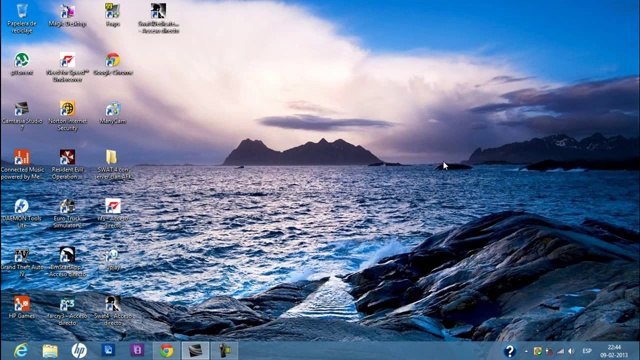Show hidden tray icons arrow
The width and height of the screenshot is (640, 360).
tap(526, 351)
